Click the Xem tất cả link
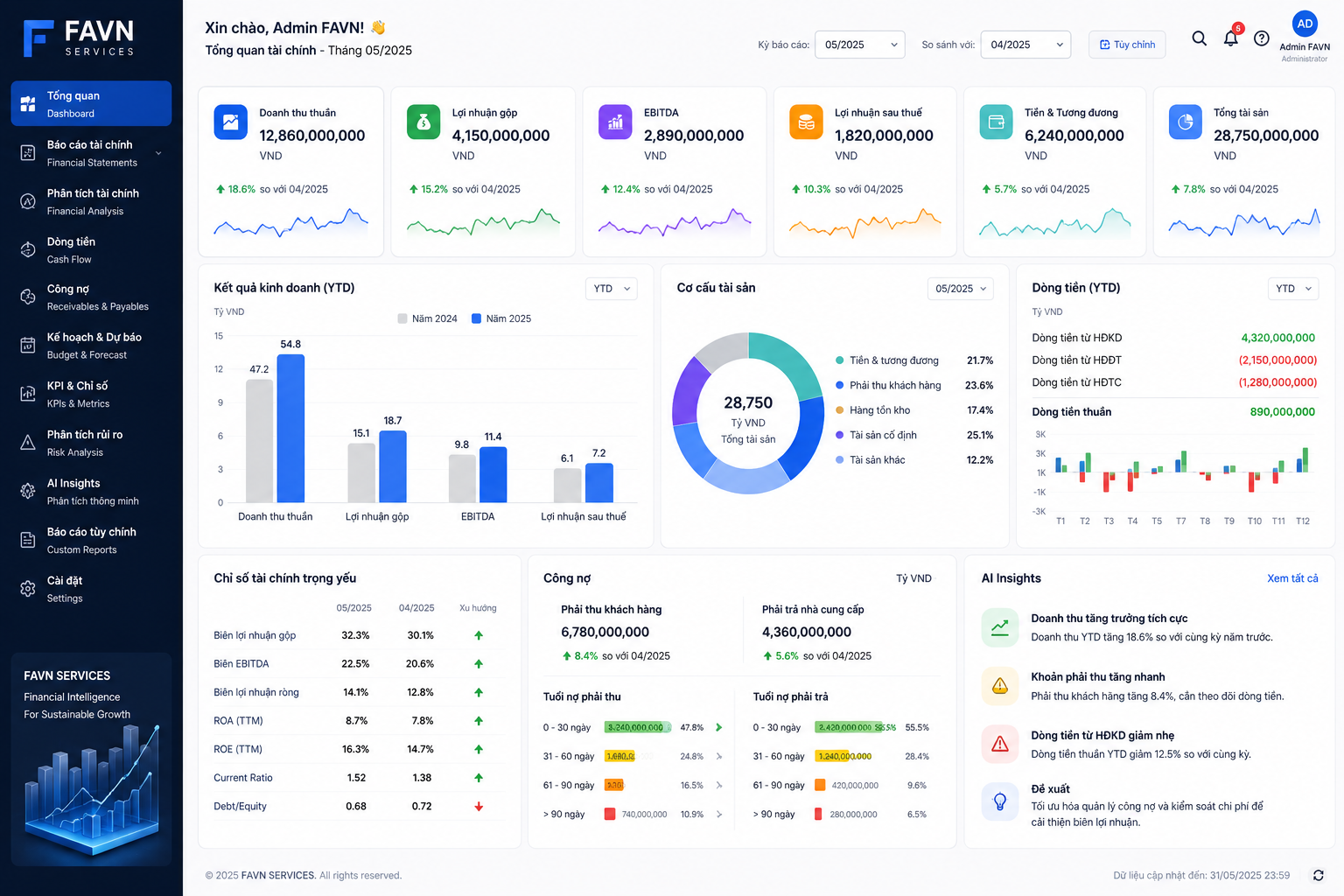 pyautogui.click(x=1292, y=578)
